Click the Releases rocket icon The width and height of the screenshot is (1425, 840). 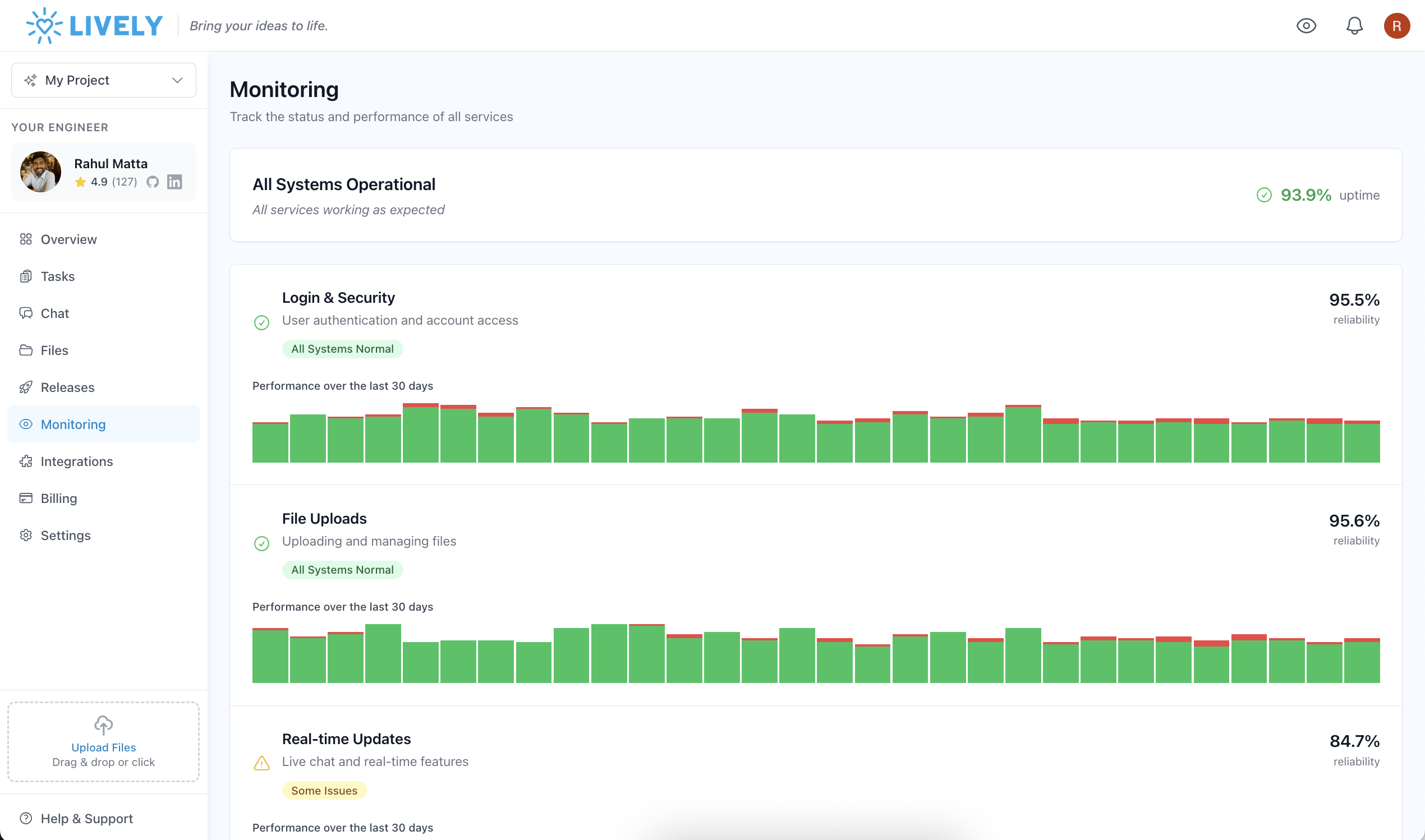(x=26, y=387)
